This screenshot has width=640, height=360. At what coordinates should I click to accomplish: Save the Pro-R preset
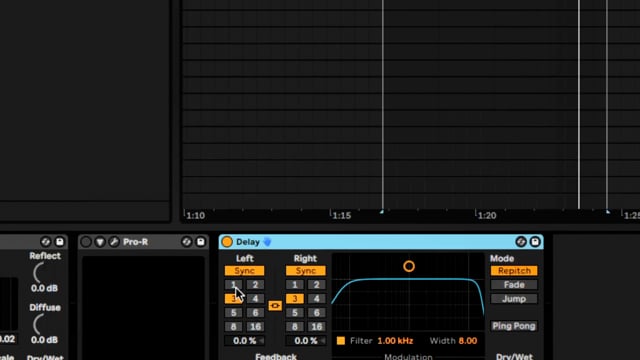click(x=200, y=242)
